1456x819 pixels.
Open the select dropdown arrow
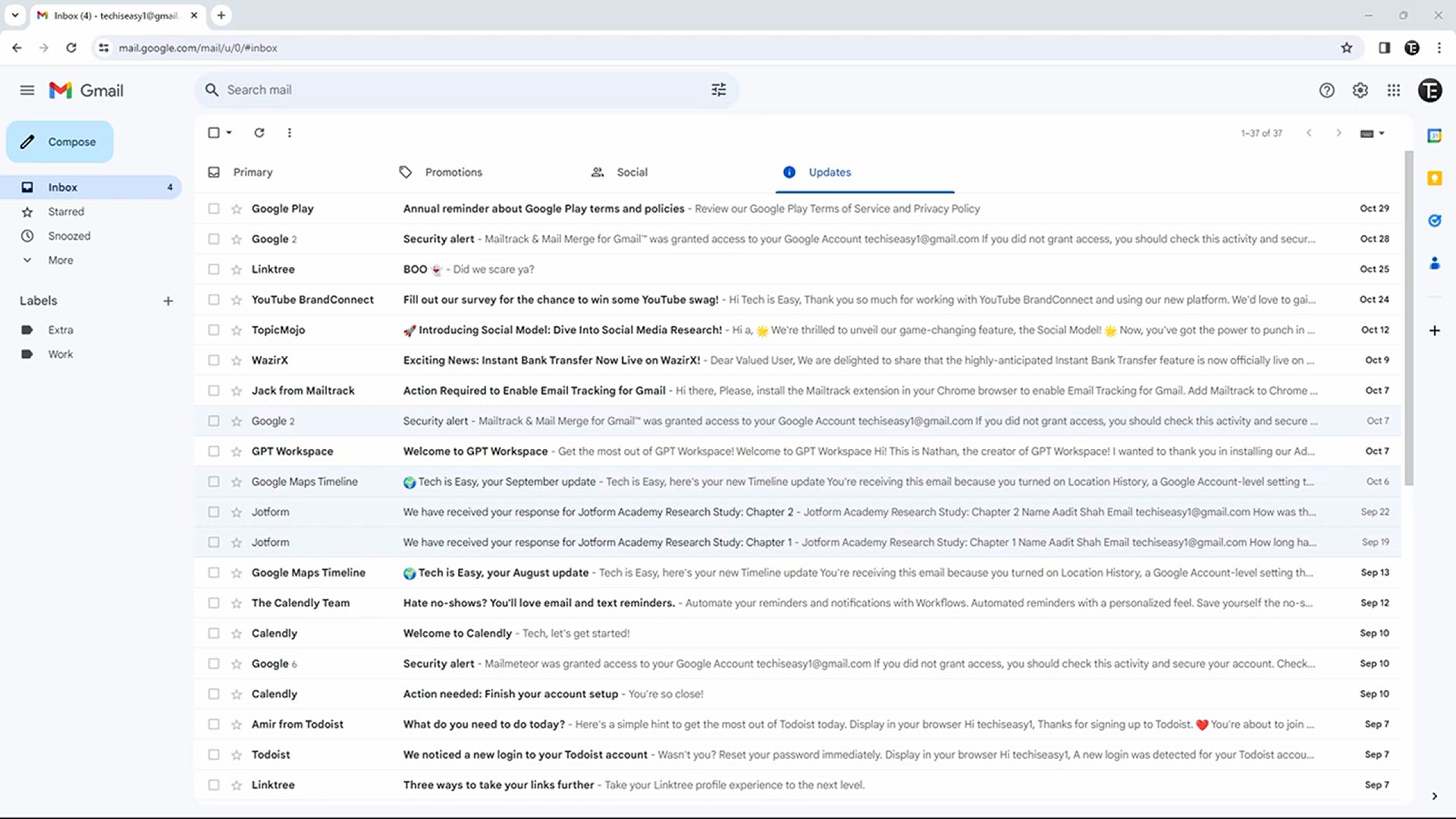(229, 133)
